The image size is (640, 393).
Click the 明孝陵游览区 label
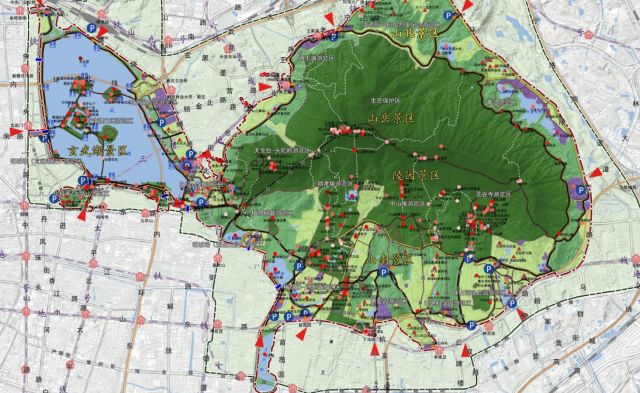(335, 184)
